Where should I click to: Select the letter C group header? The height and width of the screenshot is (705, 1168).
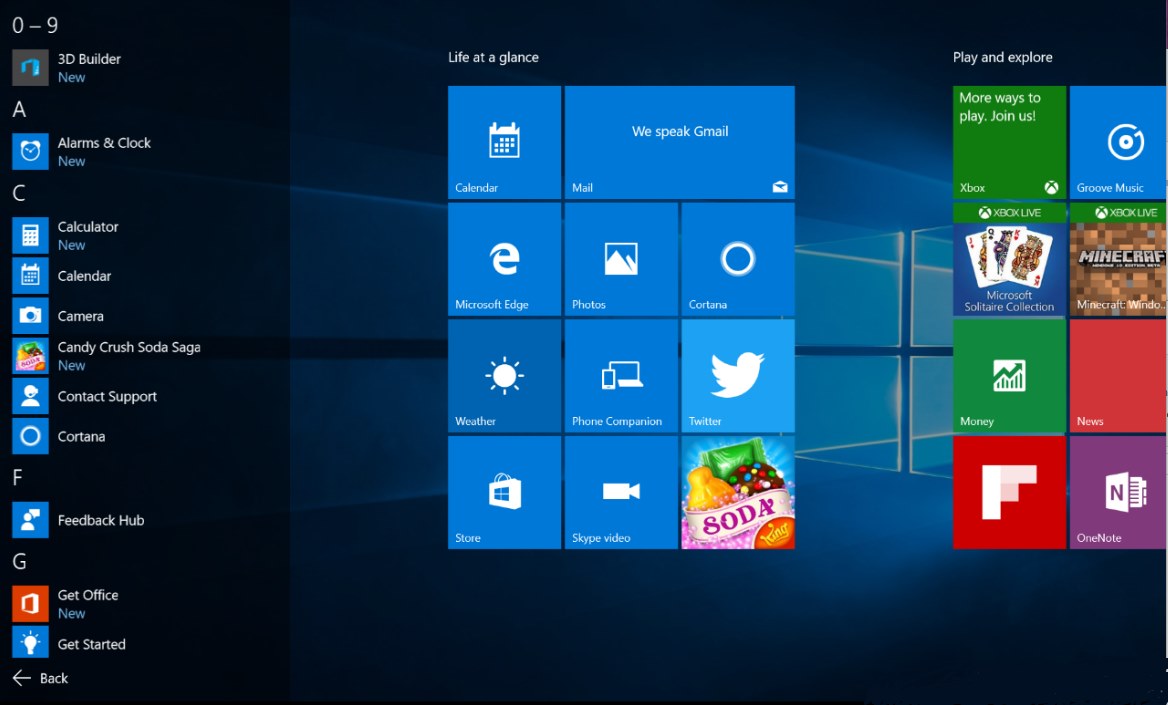[19, 193]
